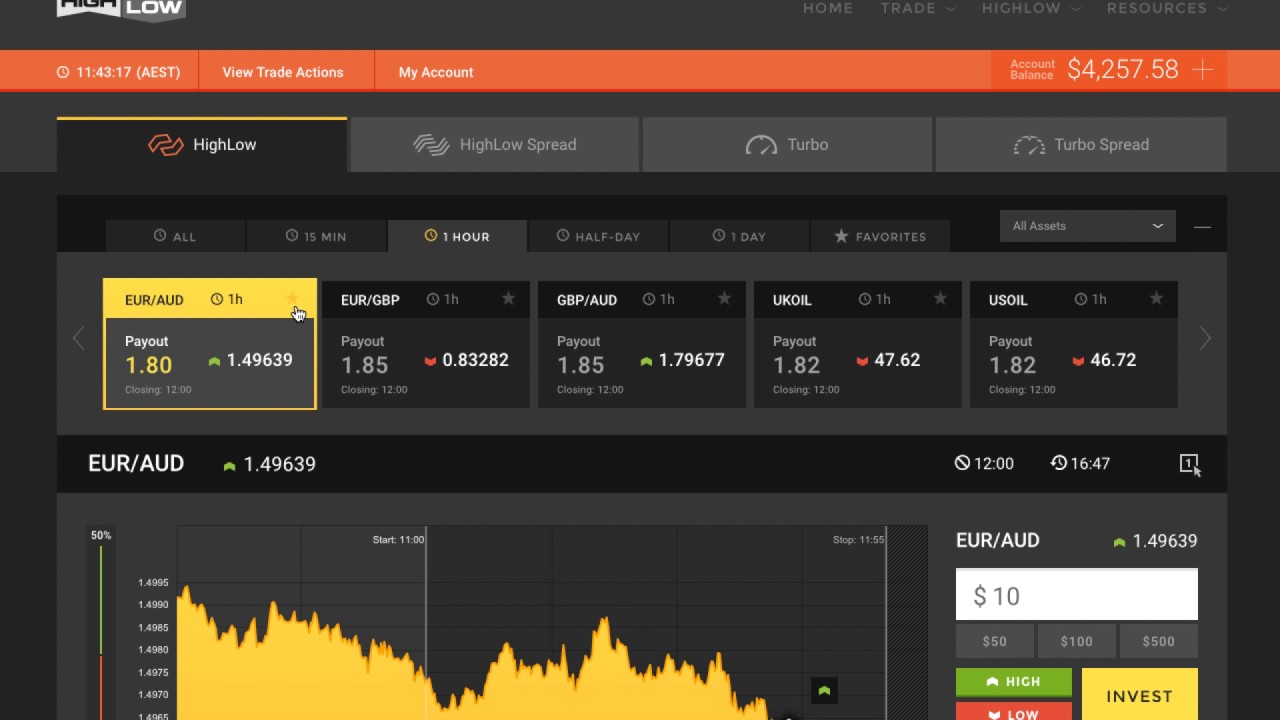Go to HOME page
1280x720 pixels.
click(828, 8)
